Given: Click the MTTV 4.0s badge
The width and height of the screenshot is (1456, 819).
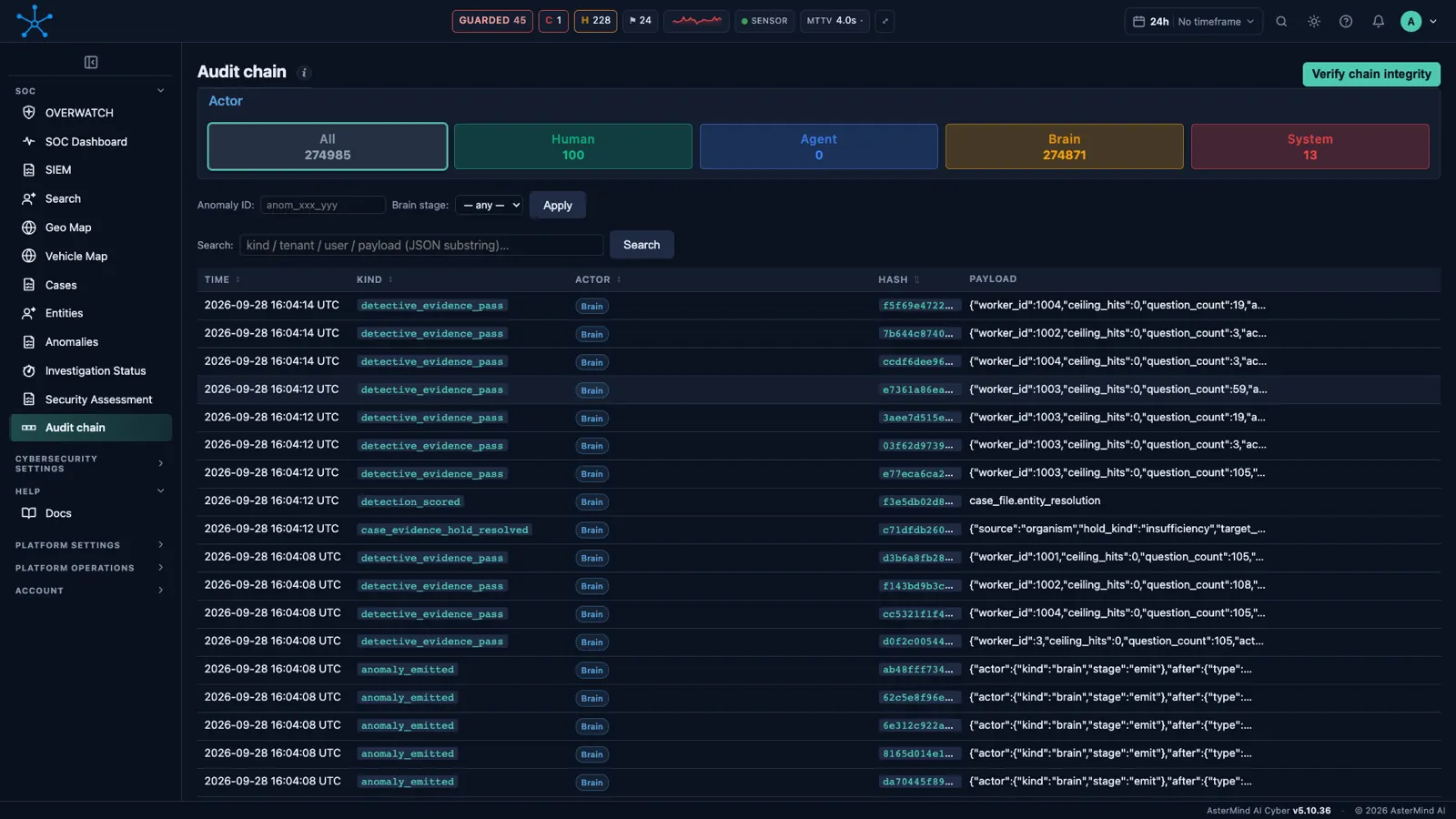Looking at the screenshot, I should pyautogui.click(x=834, y=21).
